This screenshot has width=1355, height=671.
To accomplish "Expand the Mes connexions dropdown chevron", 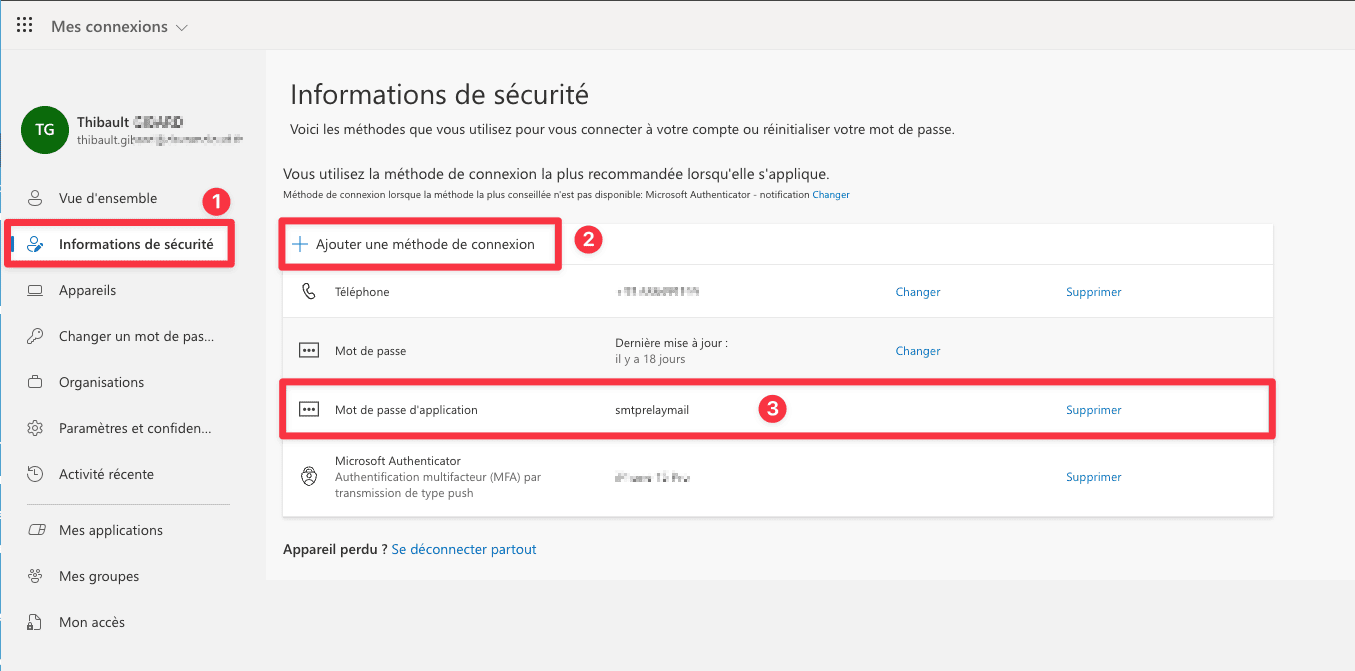I will 181,28.
